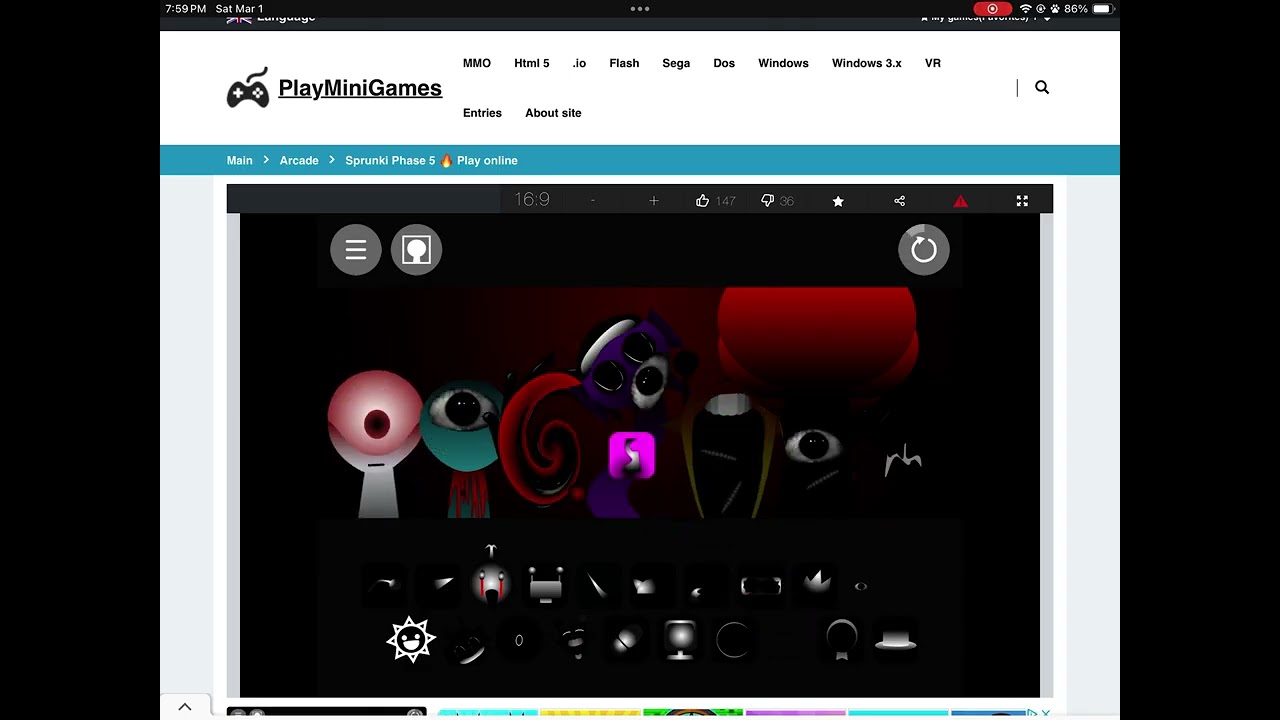Choose the thin circle ring sound icon
This screenshot has height=720, width=1280.
(x=734, y=640)
